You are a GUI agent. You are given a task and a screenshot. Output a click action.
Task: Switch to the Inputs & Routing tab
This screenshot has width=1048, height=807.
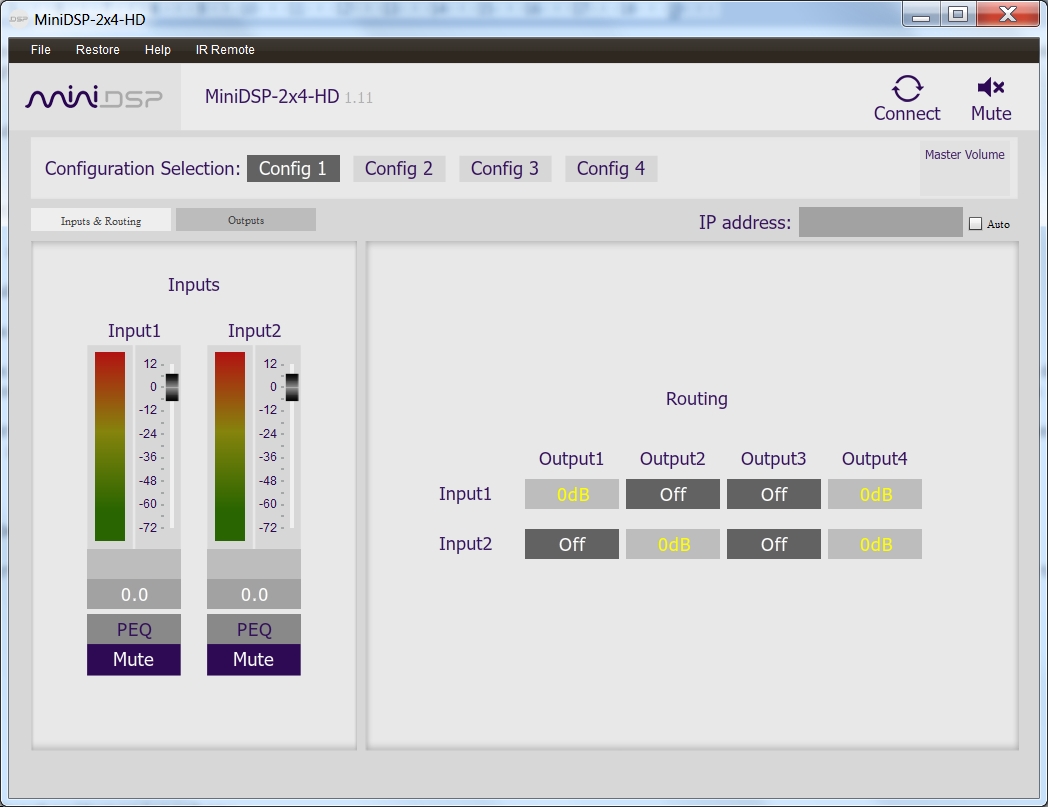tap(101, 221)
